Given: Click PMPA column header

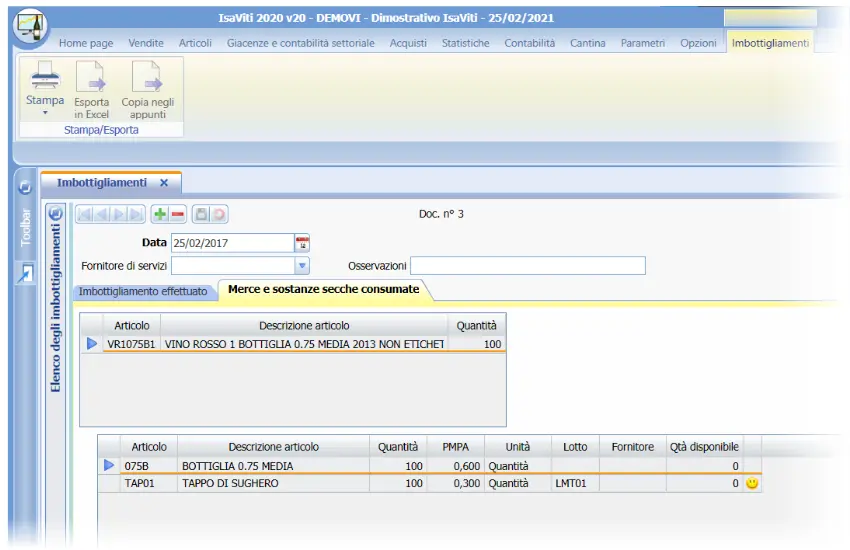Looking at the screenshot, I should click(x=455, y=447).
